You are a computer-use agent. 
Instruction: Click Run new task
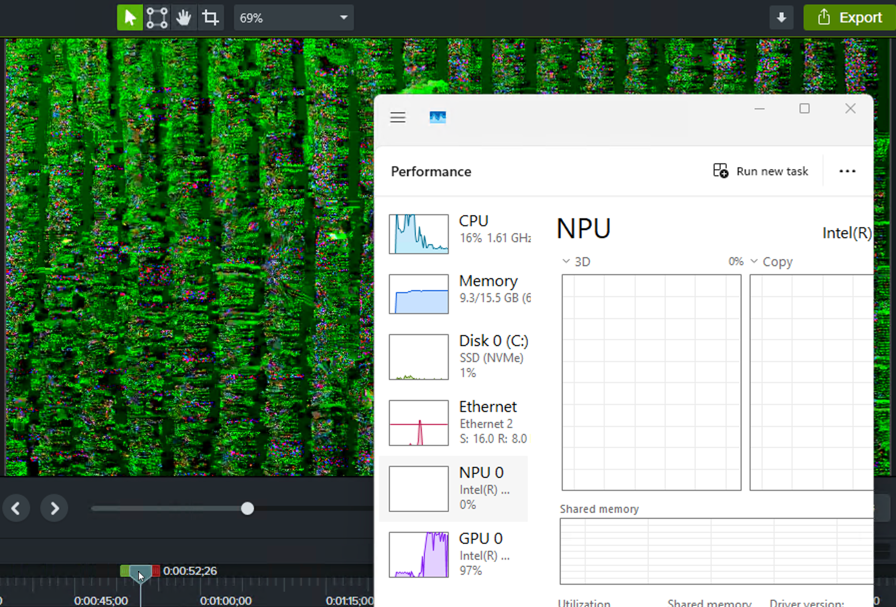pyautogui.click(x=761, y=171)
